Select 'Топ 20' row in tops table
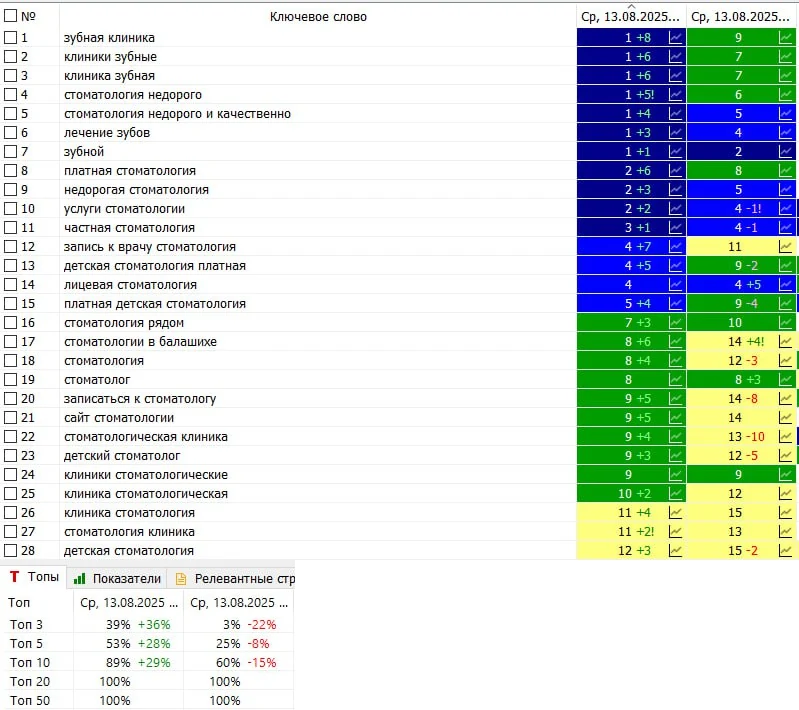The width and height of the screenshot is (799, 710). pyautogui.click(x=148, y=681)
